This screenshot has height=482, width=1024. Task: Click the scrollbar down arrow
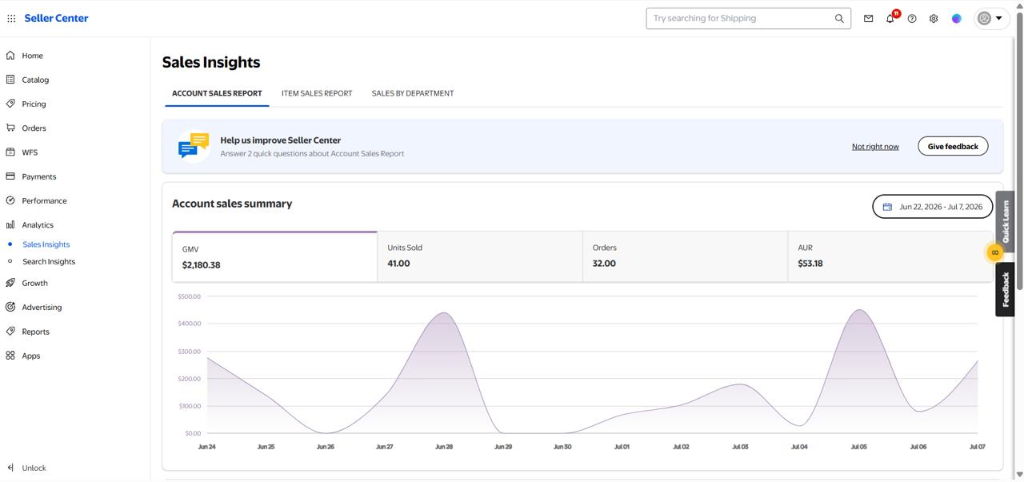[1019, 475]
